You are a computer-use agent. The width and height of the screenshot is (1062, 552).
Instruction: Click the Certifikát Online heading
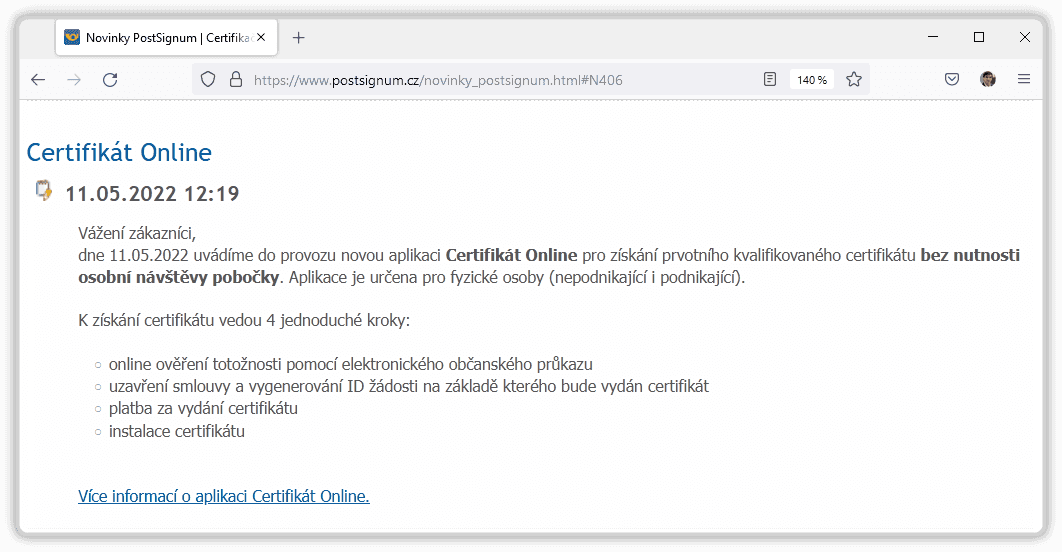tap(119, 152)
